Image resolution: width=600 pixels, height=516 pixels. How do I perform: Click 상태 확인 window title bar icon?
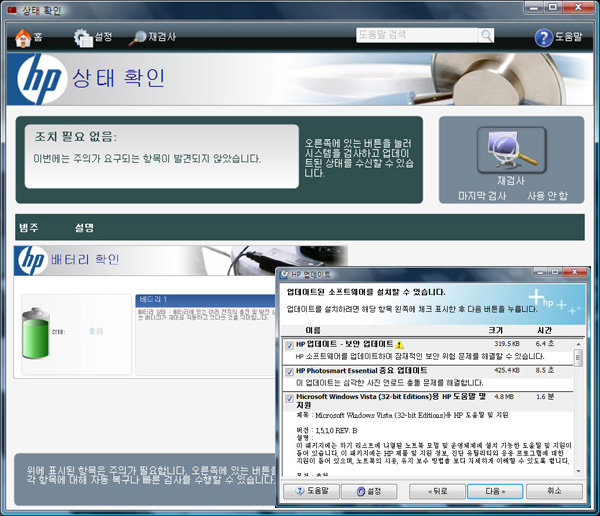pyautogui.click(x=12, y=10)
